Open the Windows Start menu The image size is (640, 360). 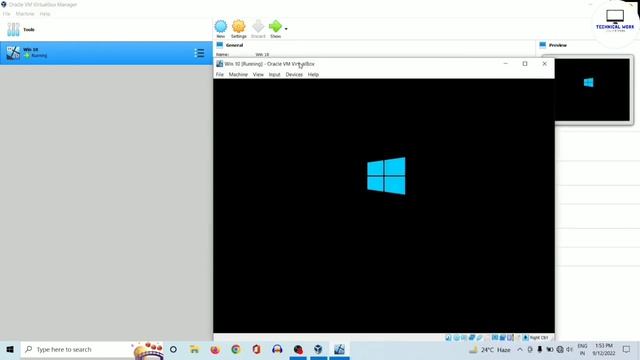click(x=10, y=350)
